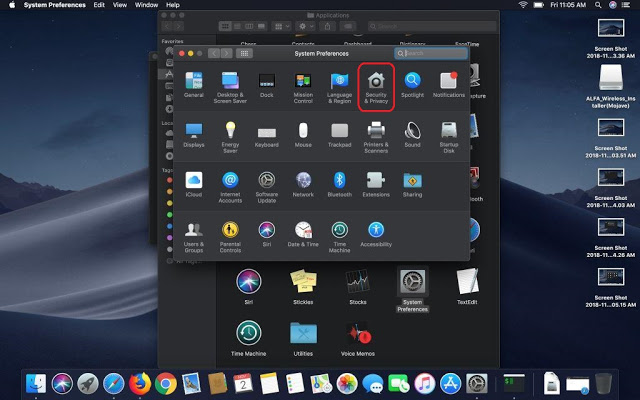Viewport: 640px width, 400px height.
Task: Open the Bluetooth preference pane
Action: [340, 180]
